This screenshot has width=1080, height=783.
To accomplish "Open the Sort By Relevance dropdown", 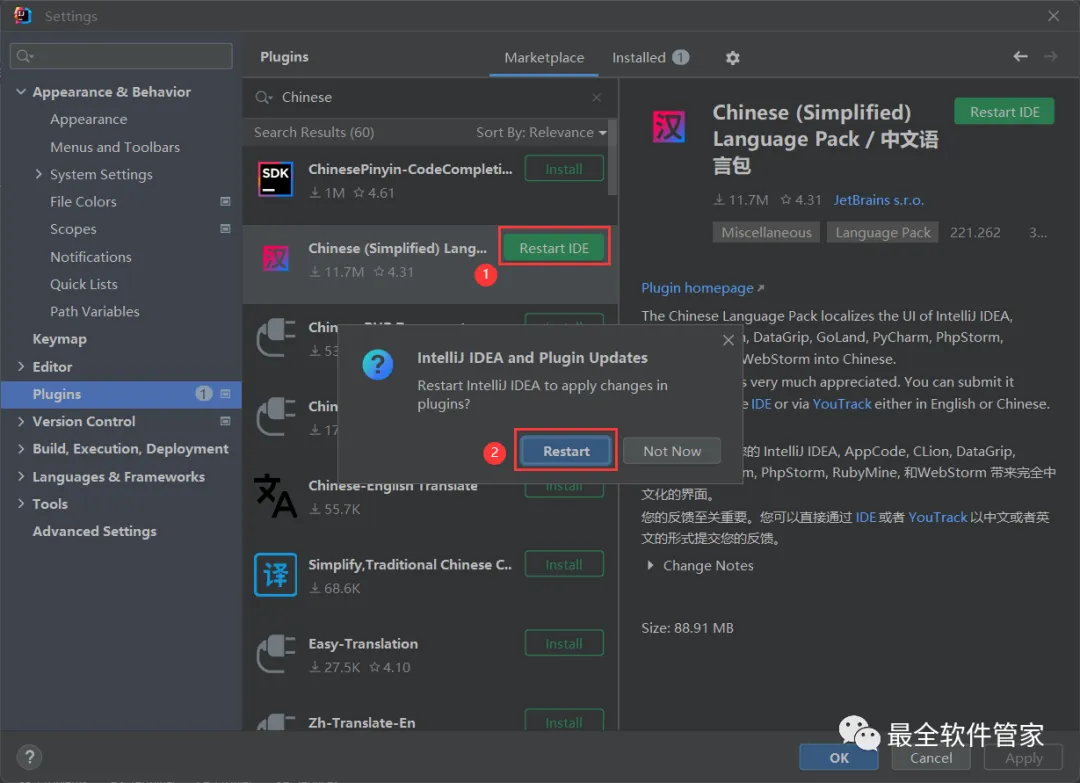I will point(541,132).
